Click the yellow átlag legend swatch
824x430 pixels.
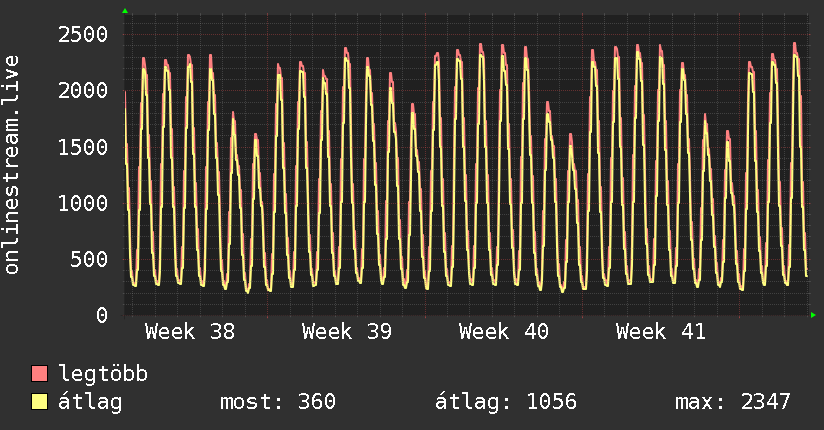click(39, 402)
